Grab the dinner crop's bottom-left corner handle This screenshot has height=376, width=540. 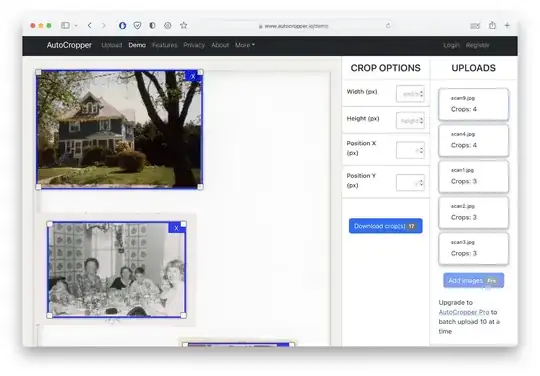coord(50,315)
